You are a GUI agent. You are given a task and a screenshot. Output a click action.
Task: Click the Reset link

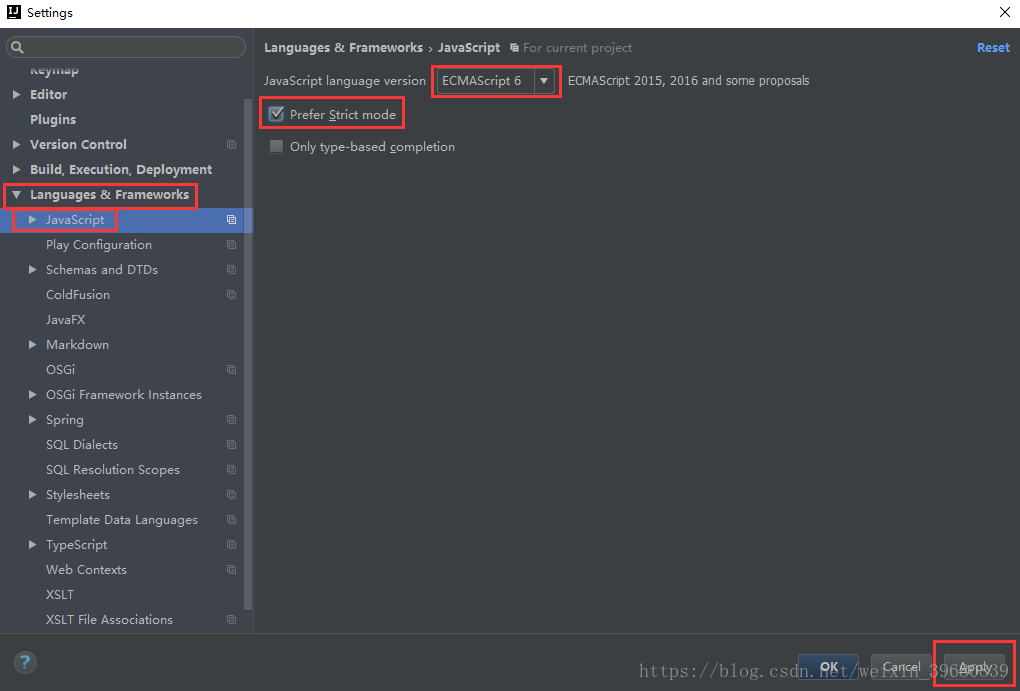click(993, 47)
